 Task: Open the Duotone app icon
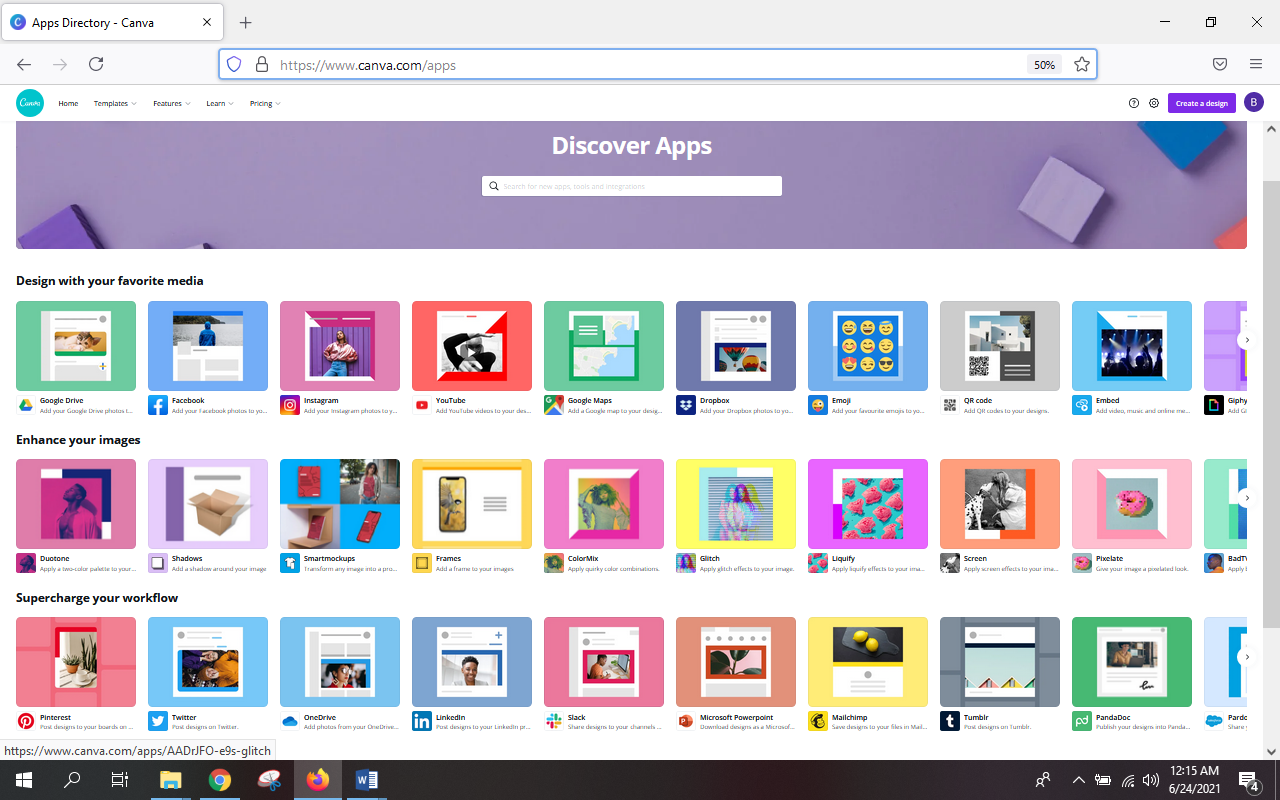(26, 563)
